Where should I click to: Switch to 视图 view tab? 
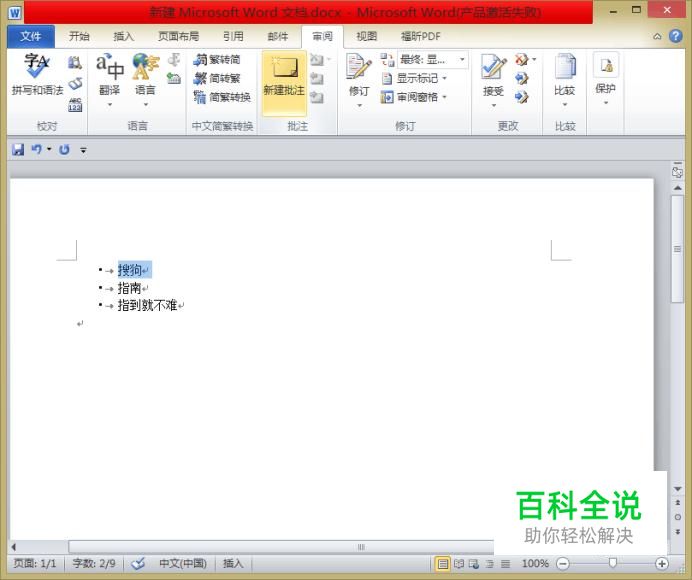[x=367, y=36]
